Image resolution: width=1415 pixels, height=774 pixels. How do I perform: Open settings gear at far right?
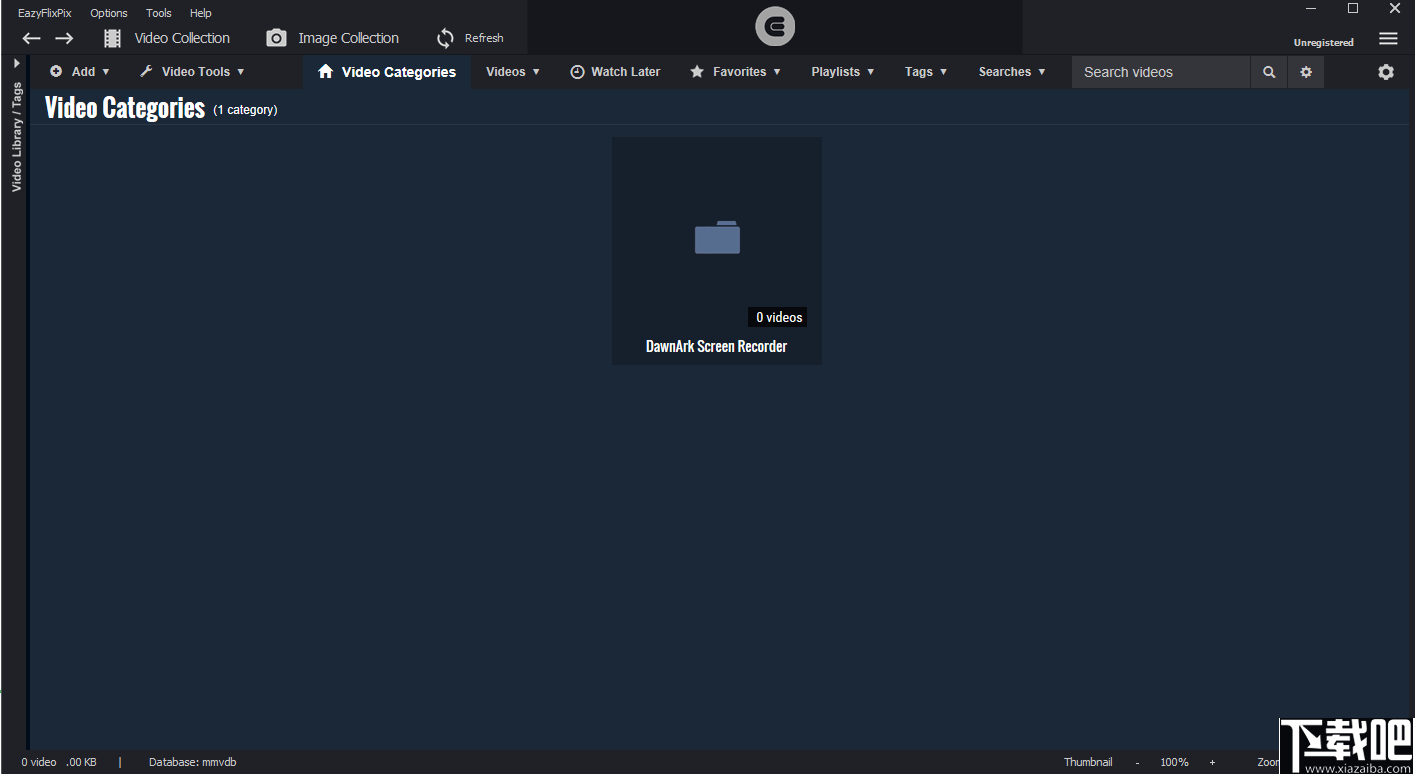[1386, 72]
